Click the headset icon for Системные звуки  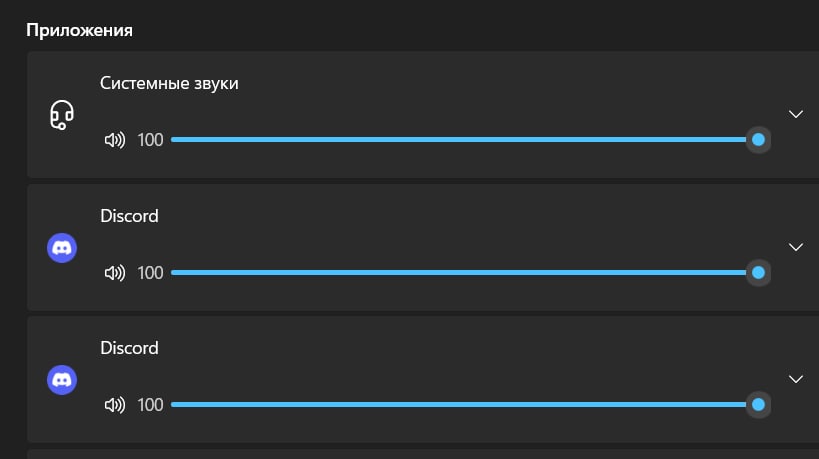pyautogui.click(x=62, y=115)
